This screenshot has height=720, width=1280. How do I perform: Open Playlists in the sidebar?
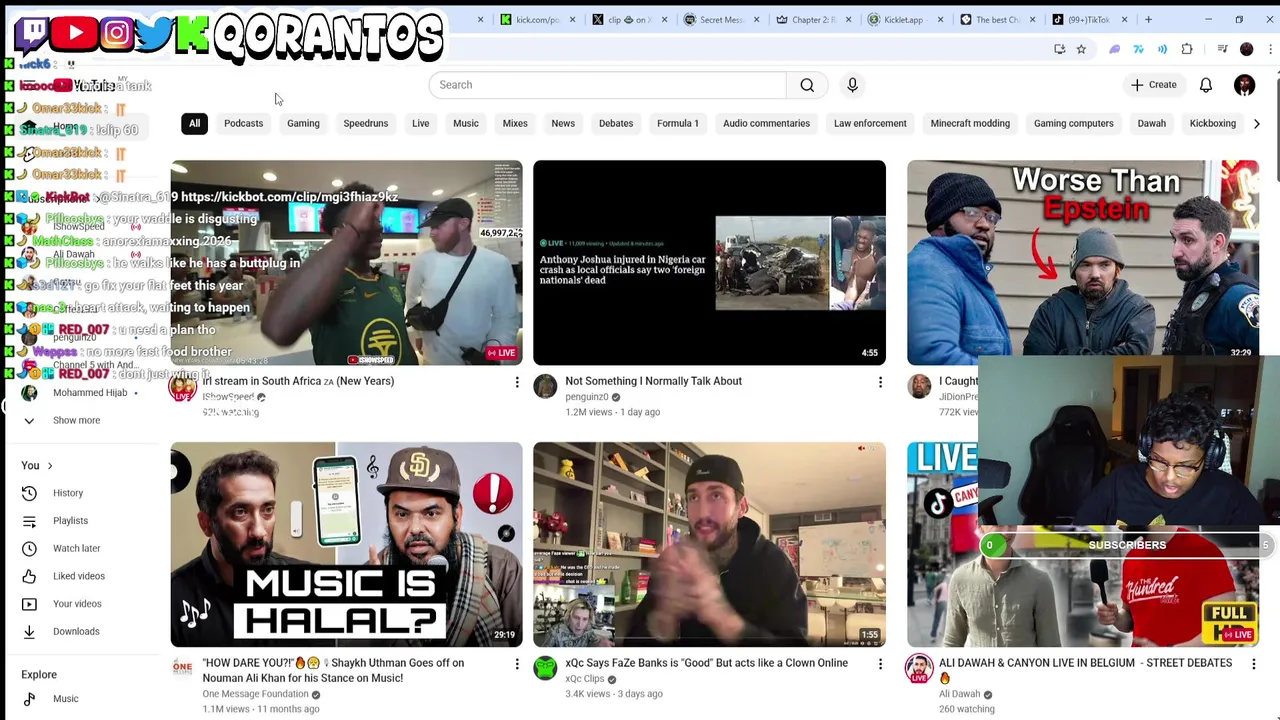click(70, 521)
